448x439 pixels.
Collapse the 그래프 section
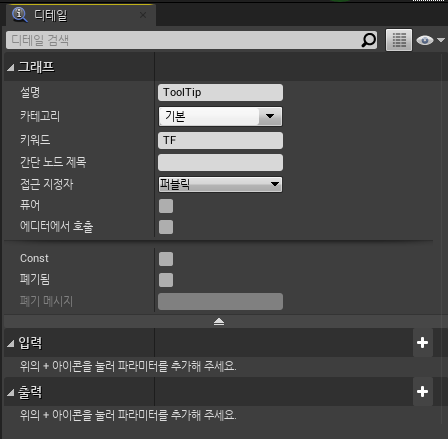click(11, 68)
